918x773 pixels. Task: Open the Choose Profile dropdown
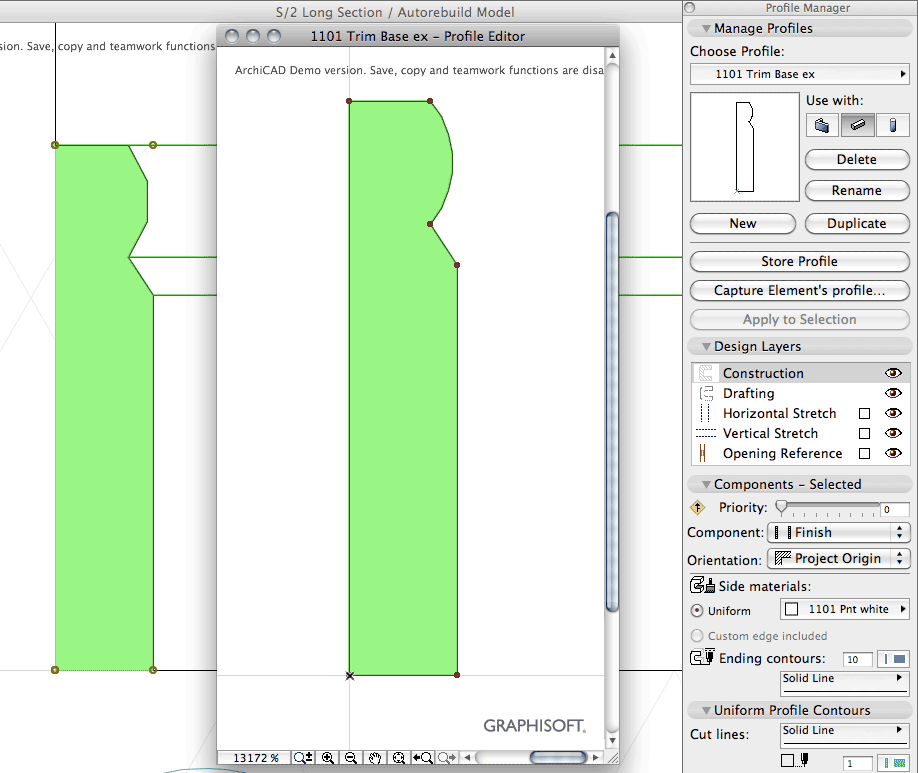pyautogui.click(x=798, y=74)
